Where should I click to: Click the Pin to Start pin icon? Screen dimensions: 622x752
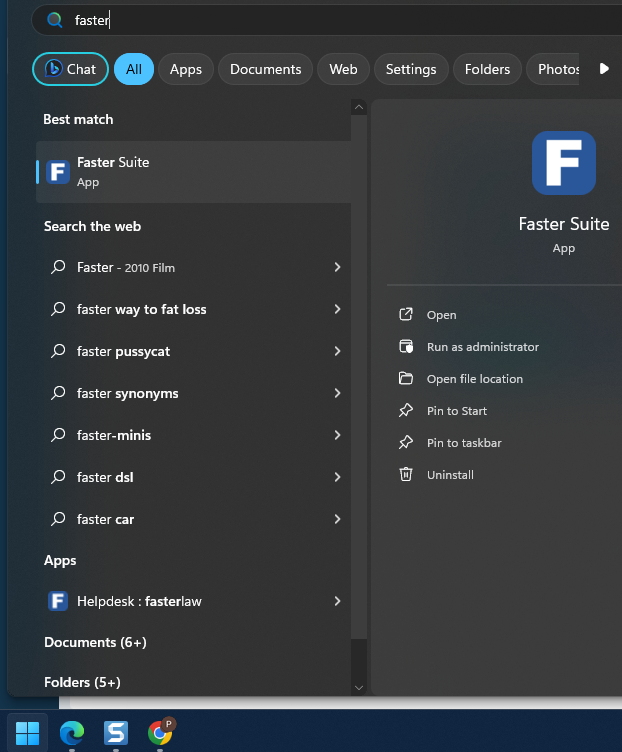(x=406, y=411)
